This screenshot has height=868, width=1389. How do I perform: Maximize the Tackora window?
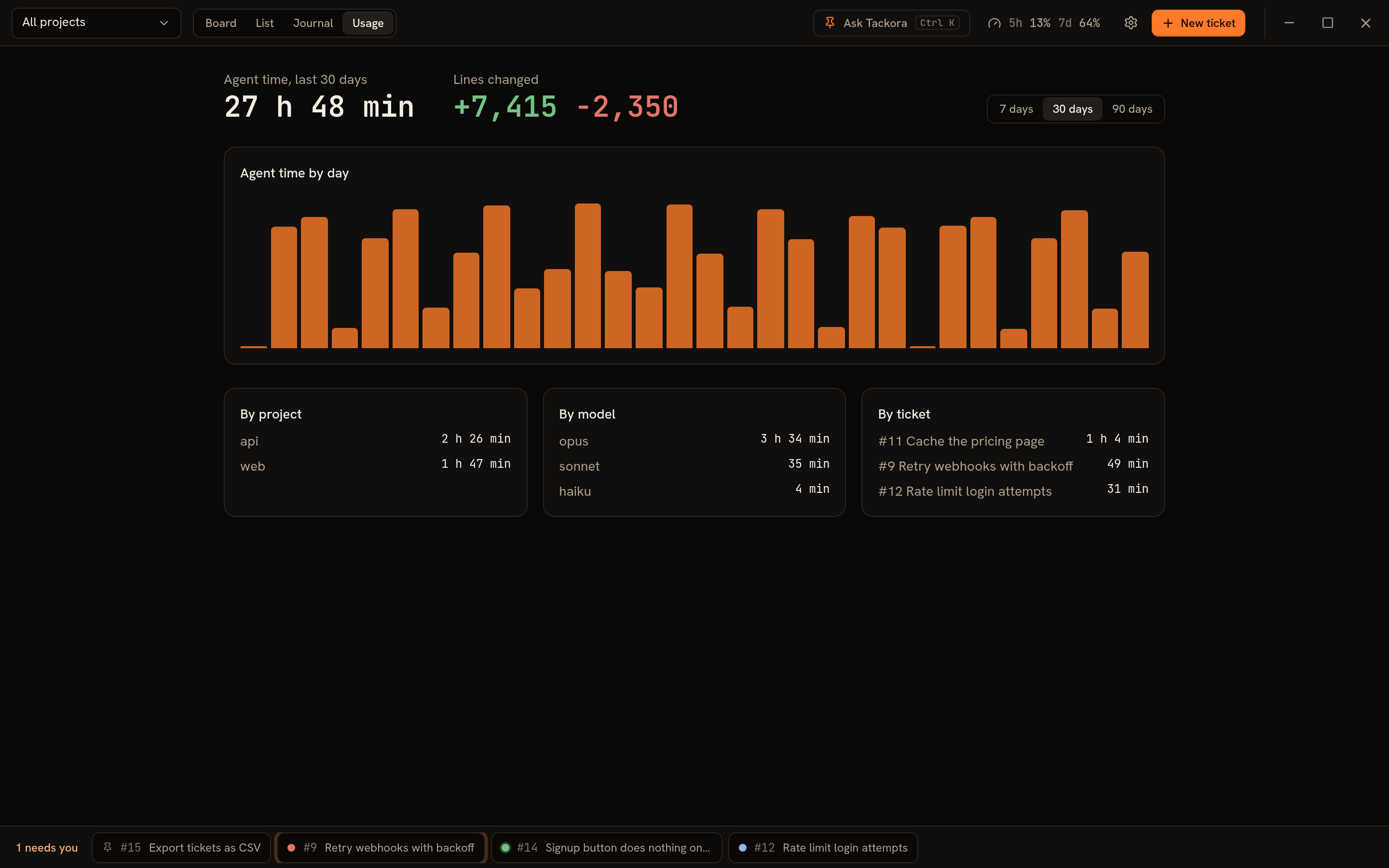1327,23
